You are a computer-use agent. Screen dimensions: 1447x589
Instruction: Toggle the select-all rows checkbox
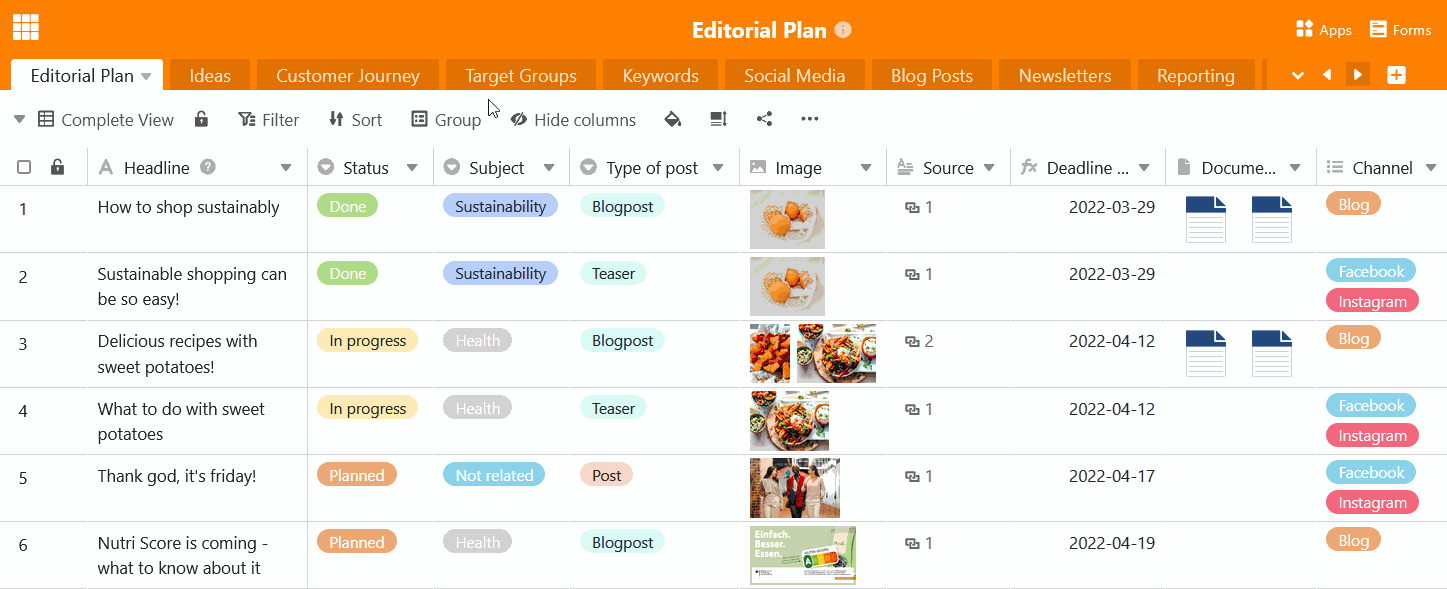point(24,167)
